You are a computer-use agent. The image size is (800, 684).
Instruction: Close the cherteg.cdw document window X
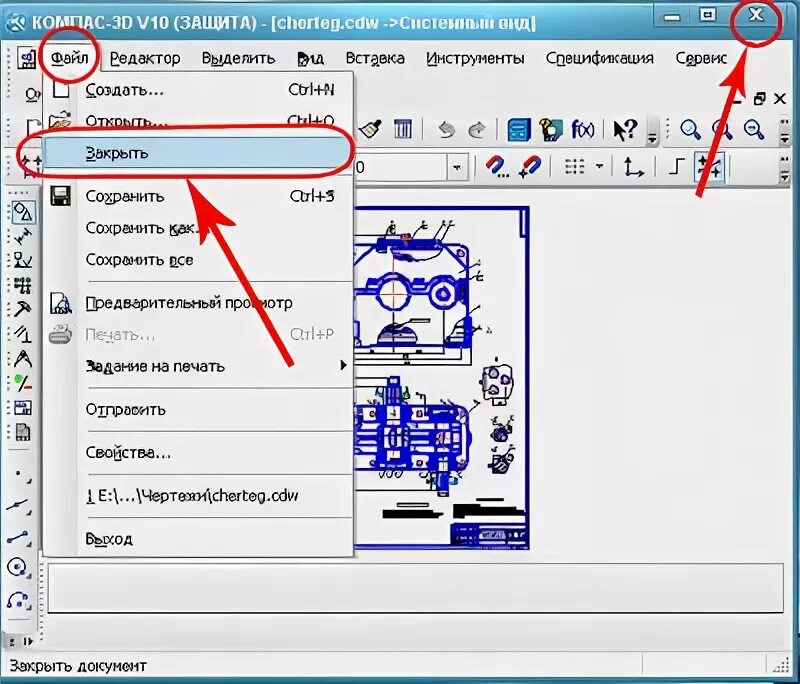pyautogui.click(x=780, y=98)
